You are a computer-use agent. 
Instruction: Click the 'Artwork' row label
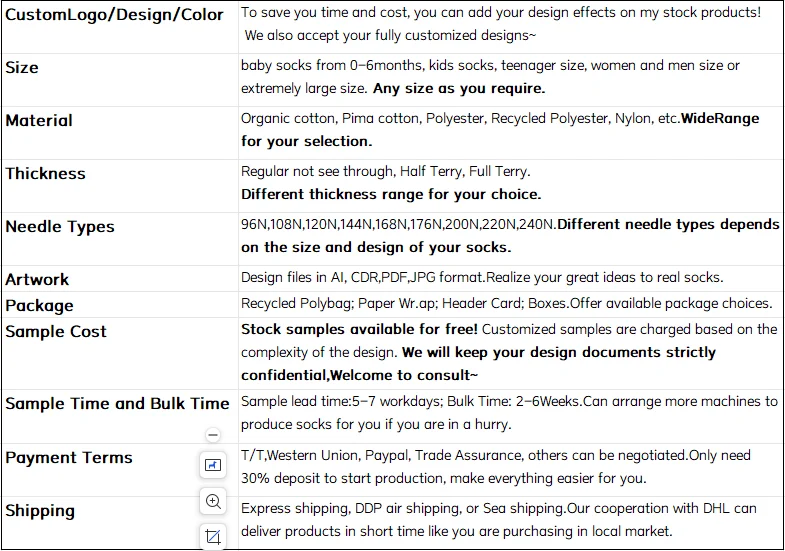37,279
